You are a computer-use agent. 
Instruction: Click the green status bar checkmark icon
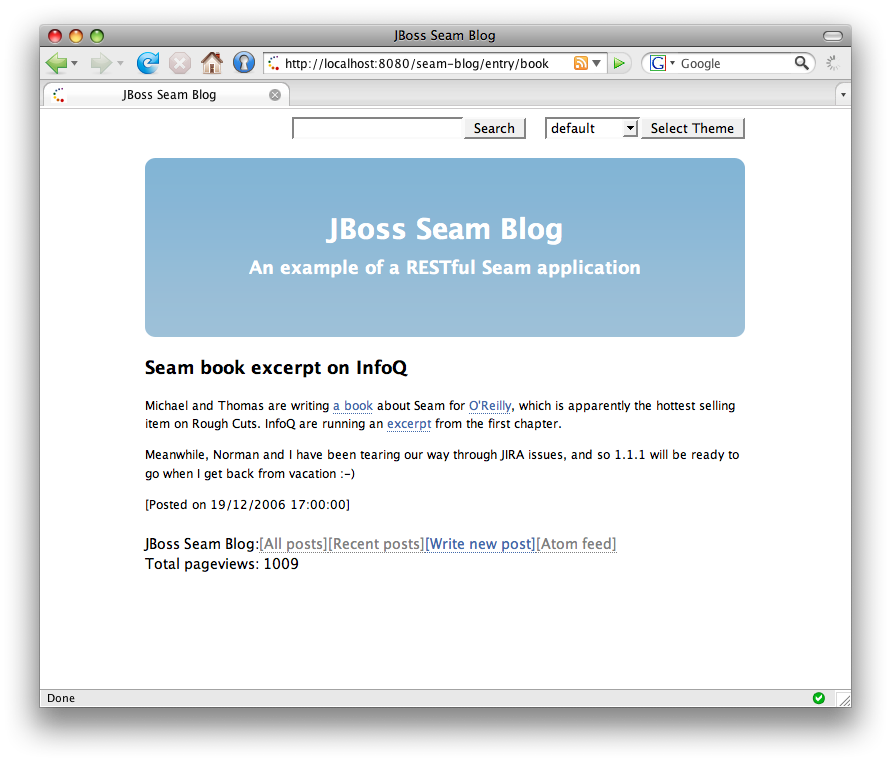(819, 698)
